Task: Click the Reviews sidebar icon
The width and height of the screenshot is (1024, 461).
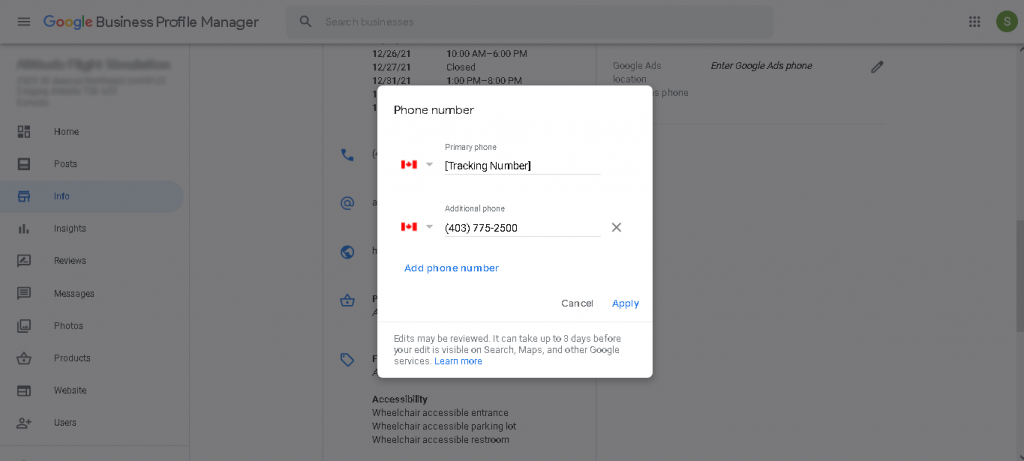Action: [x=24, y=261]
